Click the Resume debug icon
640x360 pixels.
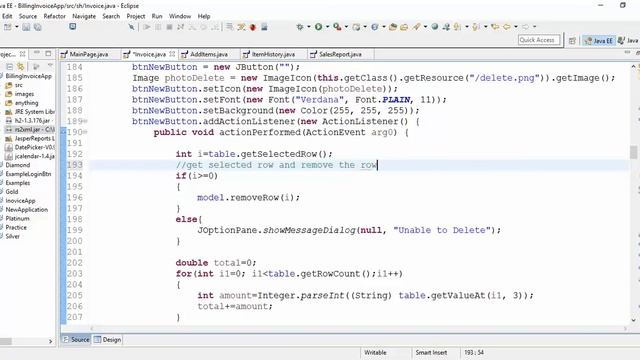click(x=147, y=27)
